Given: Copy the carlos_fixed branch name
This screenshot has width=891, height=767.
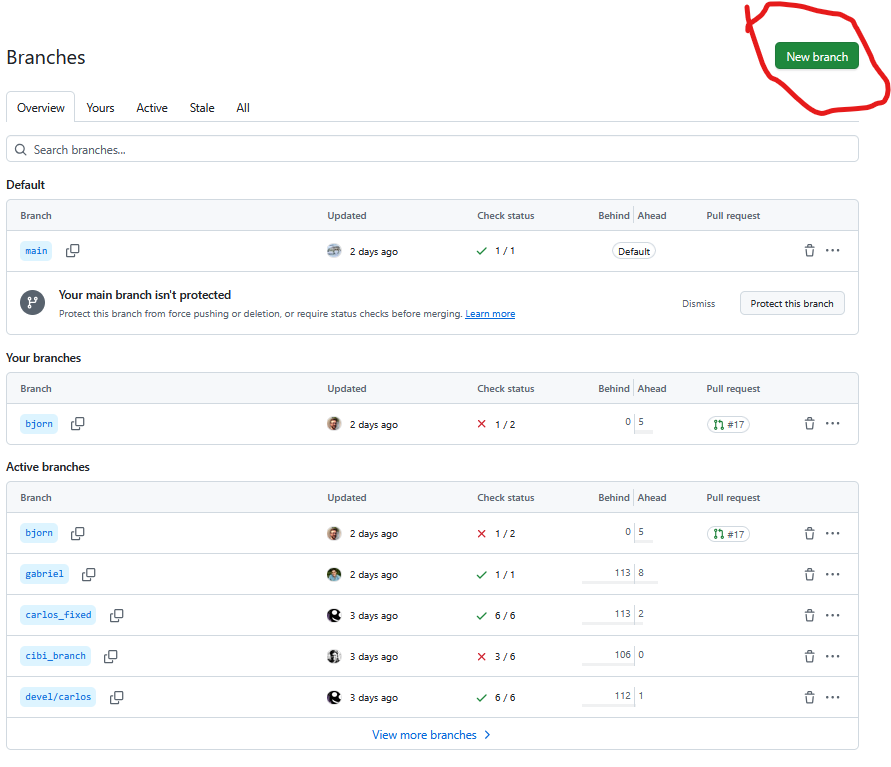Looking at the screenshot, I should pyautogui.click(x=117, y=616).
